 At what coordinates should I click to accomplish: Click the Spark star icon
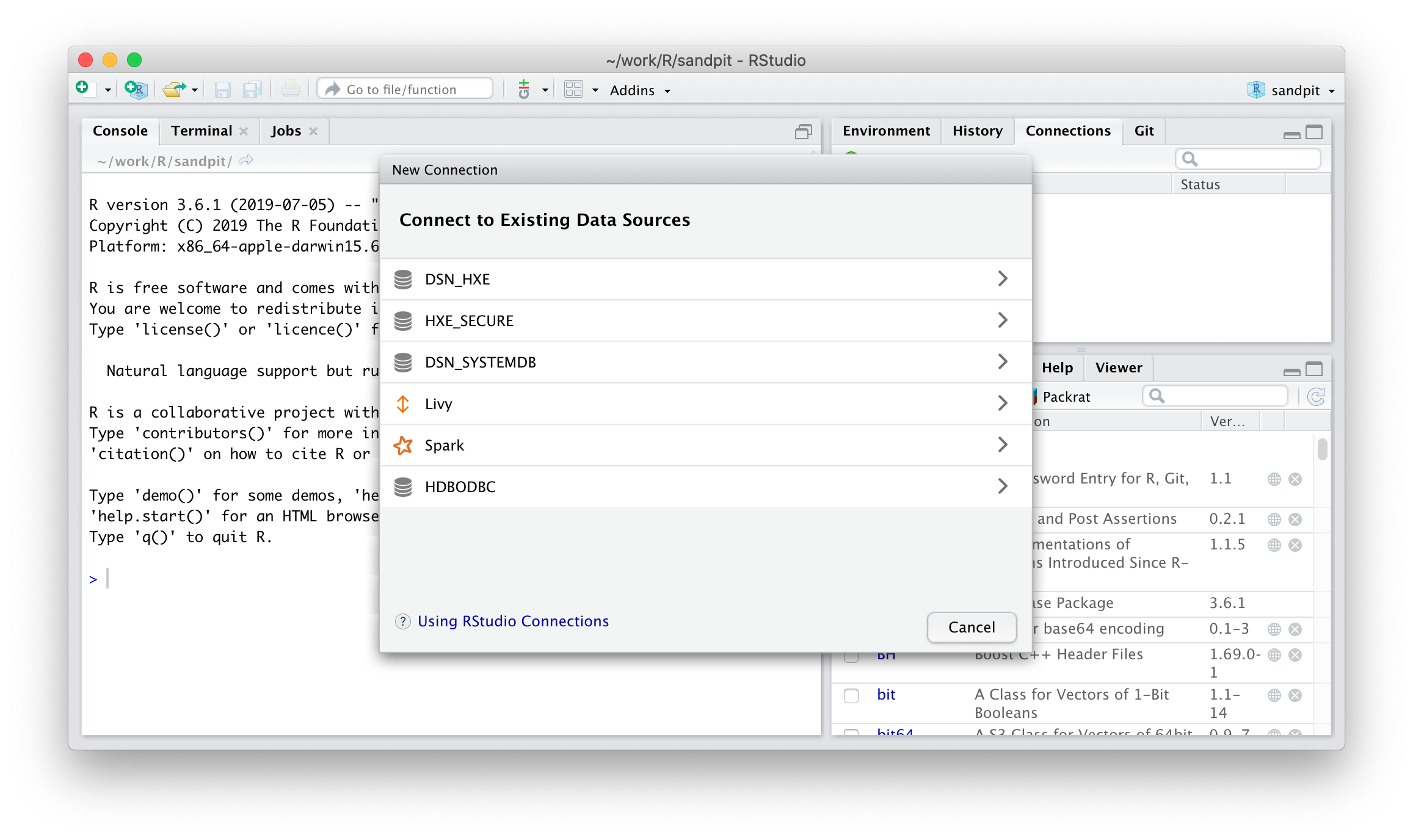403,445
